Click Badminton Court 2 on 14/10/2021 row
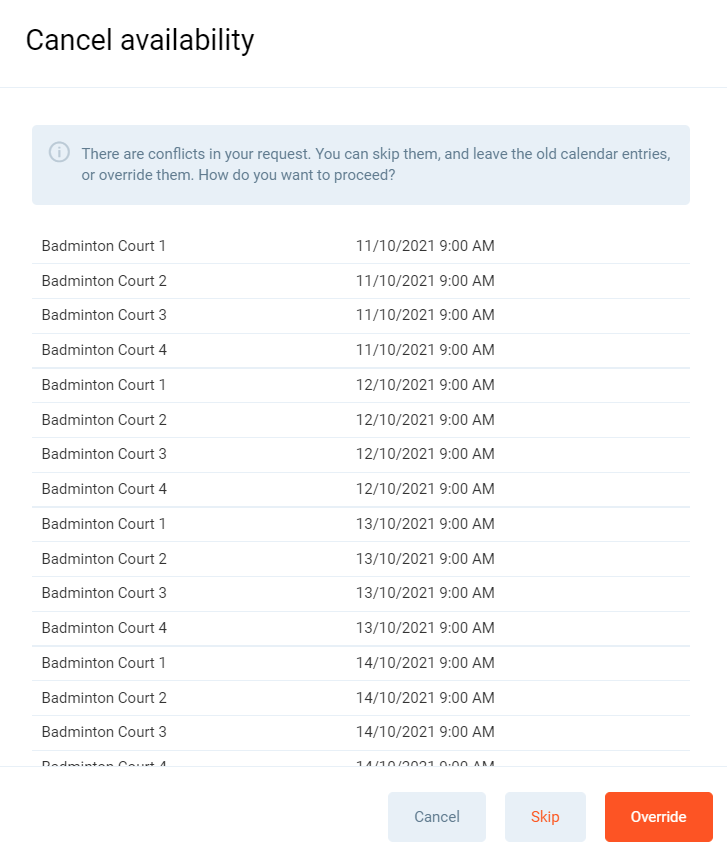 coord(104,698)
